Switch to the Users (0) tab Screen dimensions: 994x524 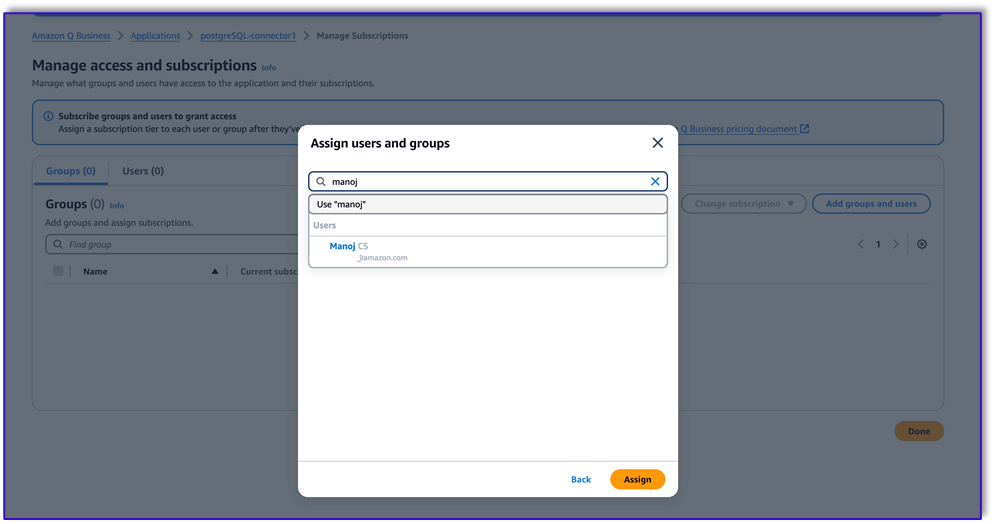143,171
